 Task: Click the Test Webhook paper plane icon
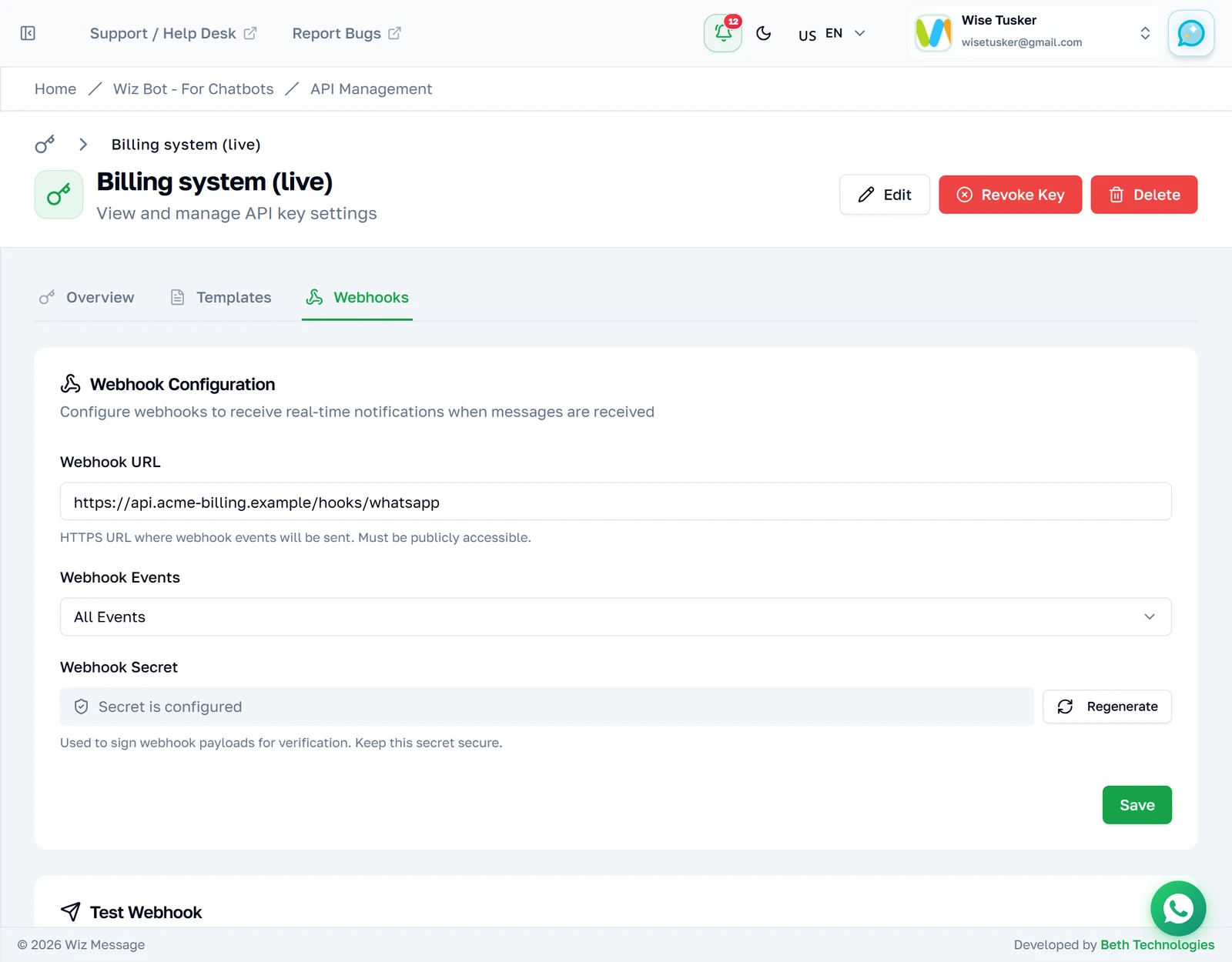pos(71,912)
